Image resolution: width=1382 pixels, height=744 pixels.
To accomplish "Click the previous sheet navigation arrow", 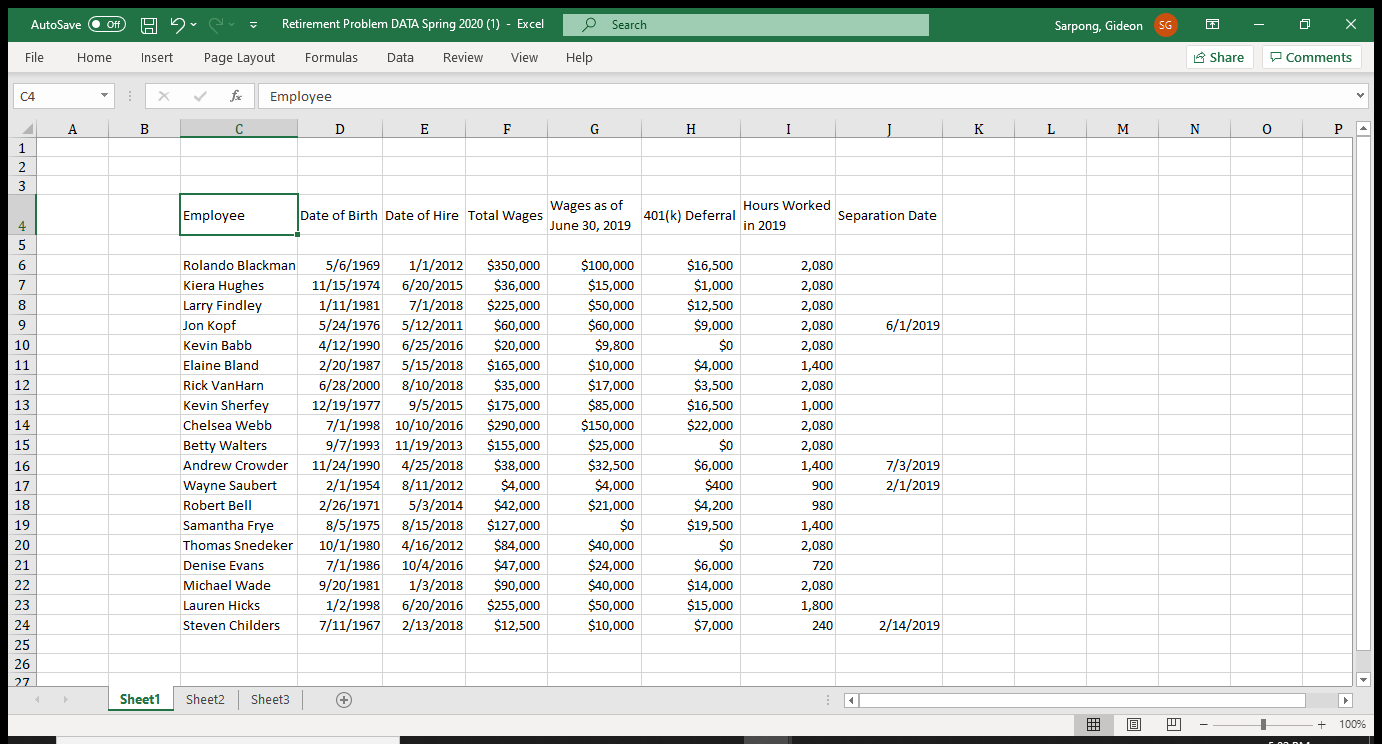I will pyautogui.click(x=38, y=700).
